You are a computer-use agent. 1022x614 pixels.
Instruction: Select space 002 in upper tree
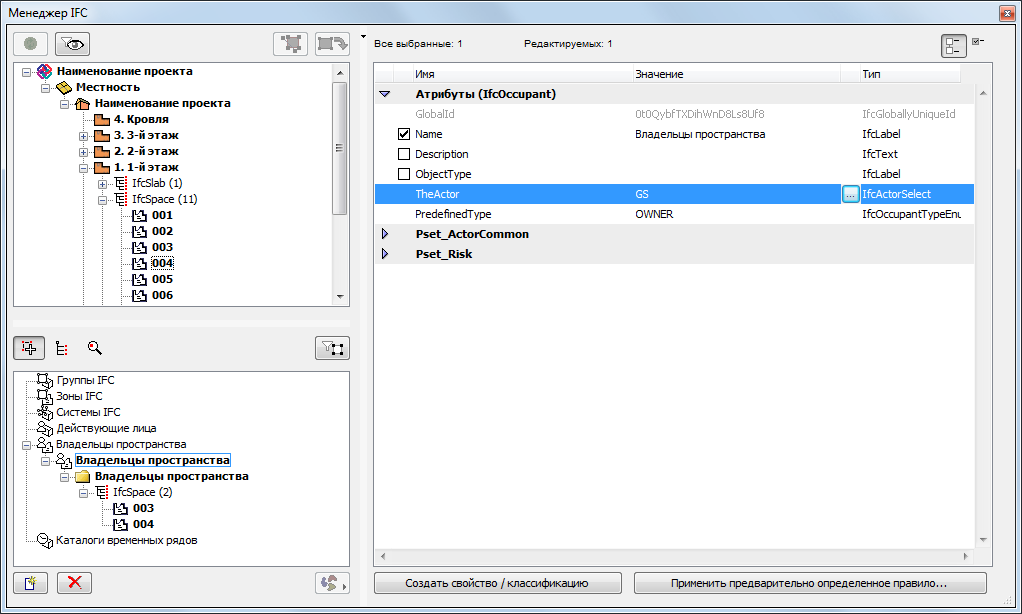(162, 231)
